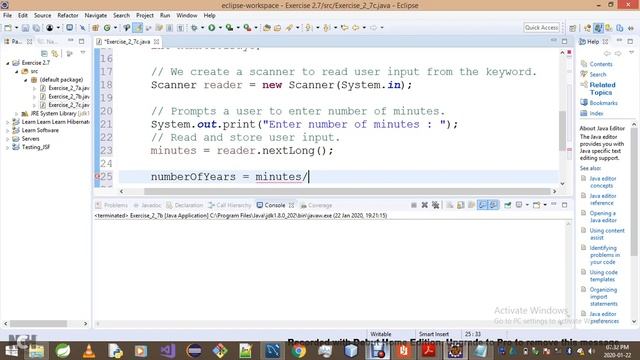
Task: Open Adobe Acrobat Reader from taskbar
Action: tap(429, 351)
